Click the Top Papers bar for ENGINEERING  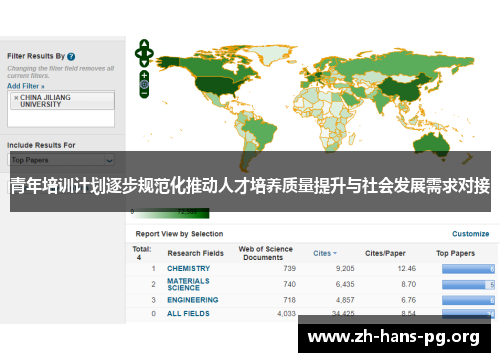point(468,300)
